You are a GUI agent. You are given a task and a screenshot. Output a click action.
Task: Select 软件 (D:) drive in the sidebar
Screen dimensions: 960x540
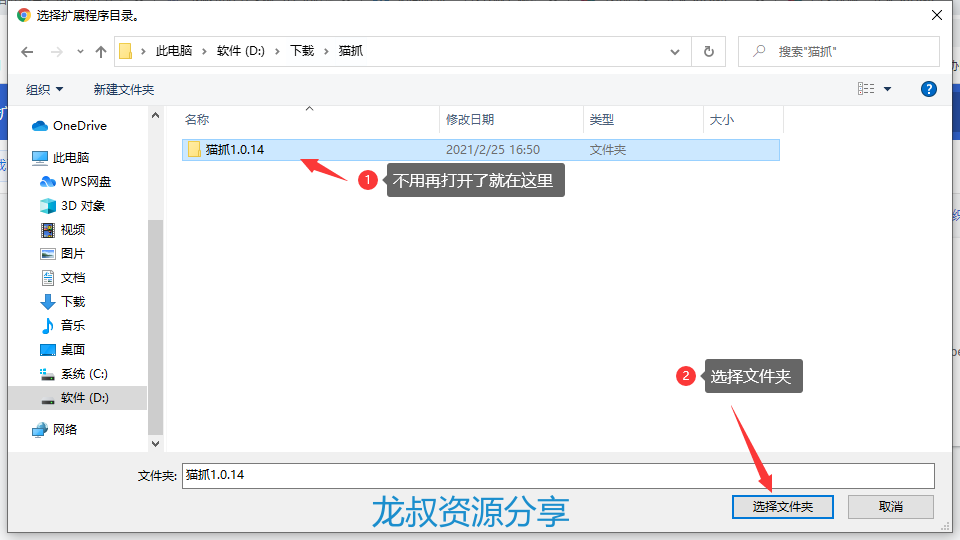coord(78,398)
